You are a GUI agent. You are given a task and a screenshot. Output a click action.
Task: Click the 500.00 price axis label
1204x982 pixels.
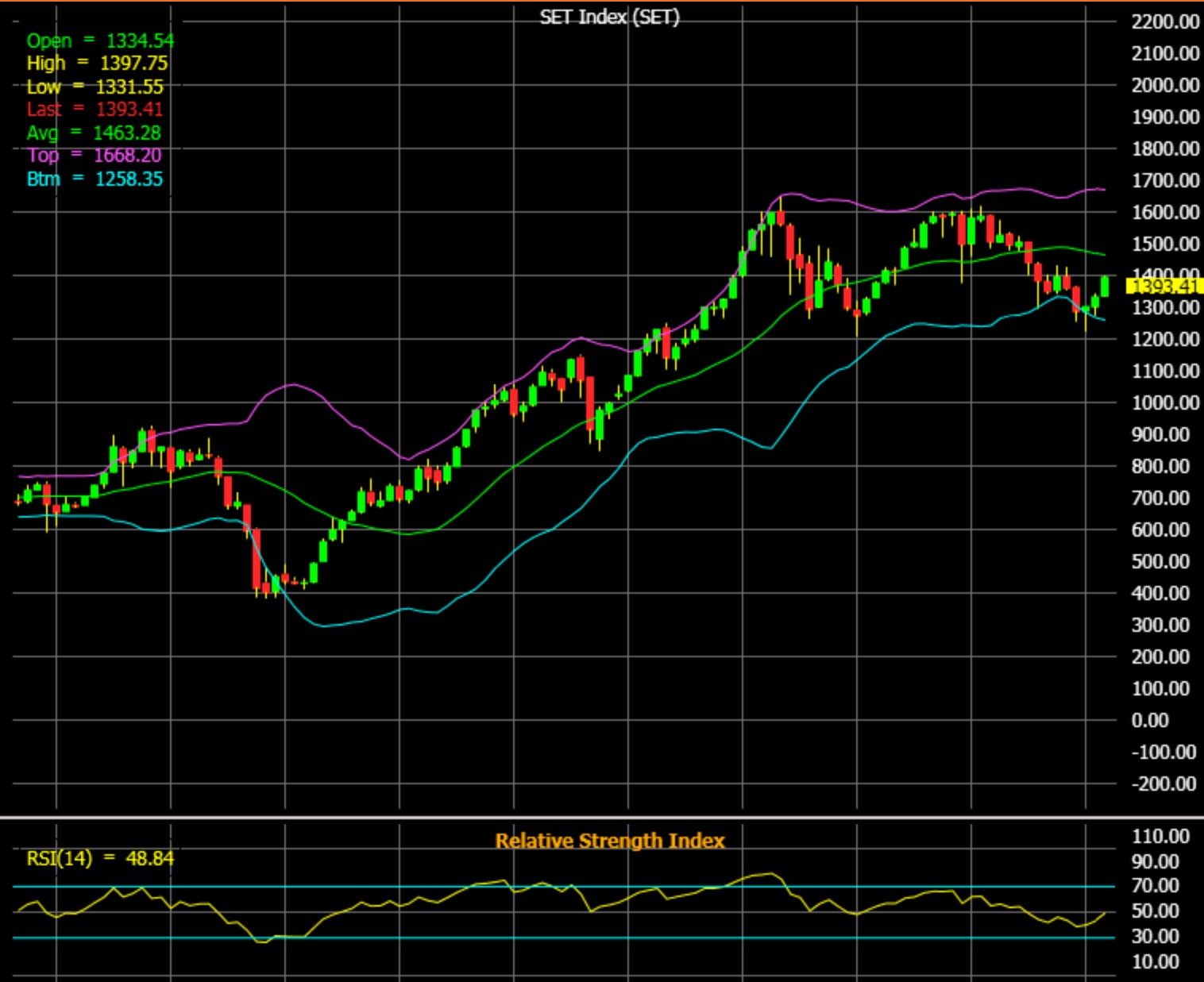[x=1160, y=561]
